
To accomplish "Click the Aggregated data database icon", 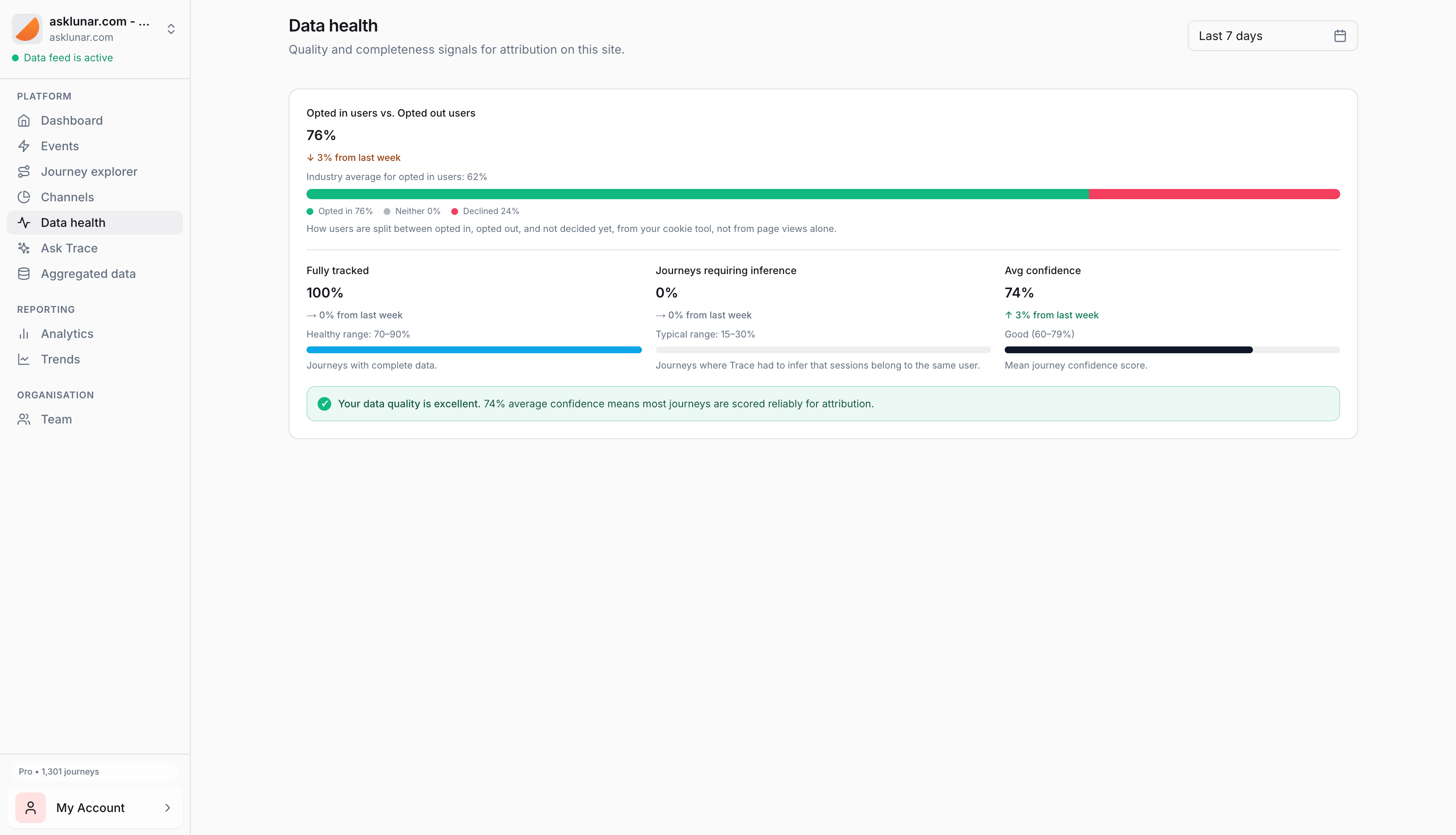I will pyautogui.click(x=23, y=274).
